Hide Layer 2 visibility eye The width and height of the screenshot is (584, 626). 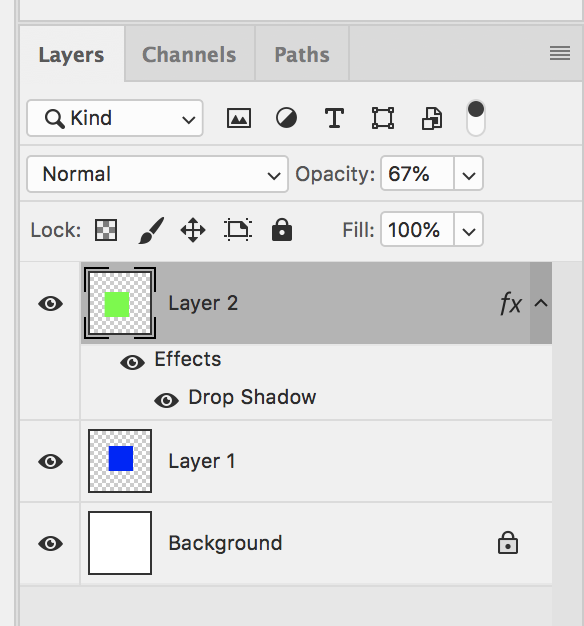(x=50, y=304)
